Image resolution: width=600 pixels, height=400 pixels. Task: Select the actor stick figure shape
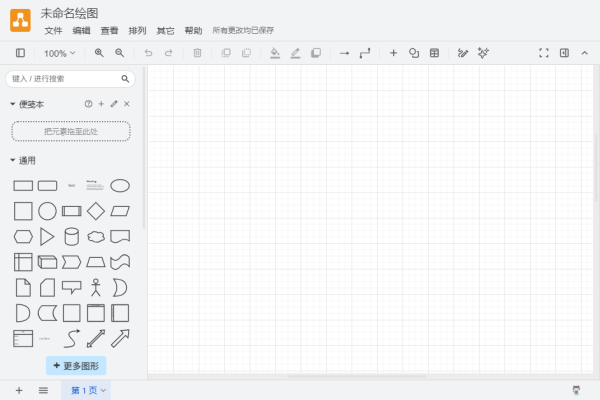[96, 287]
